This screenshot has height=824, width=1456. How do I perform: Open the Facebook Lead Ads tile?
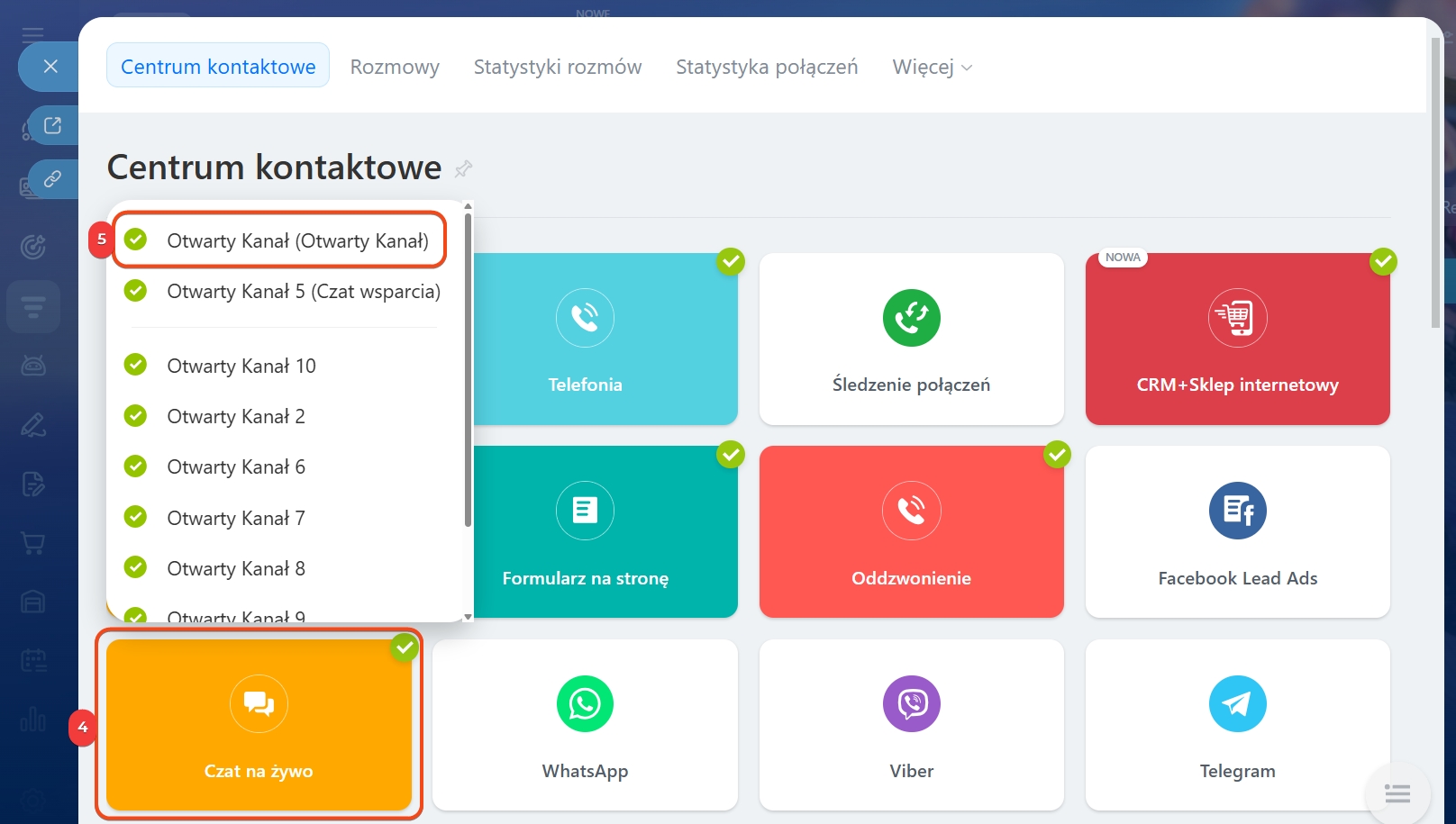click(x=1237, y=531)
